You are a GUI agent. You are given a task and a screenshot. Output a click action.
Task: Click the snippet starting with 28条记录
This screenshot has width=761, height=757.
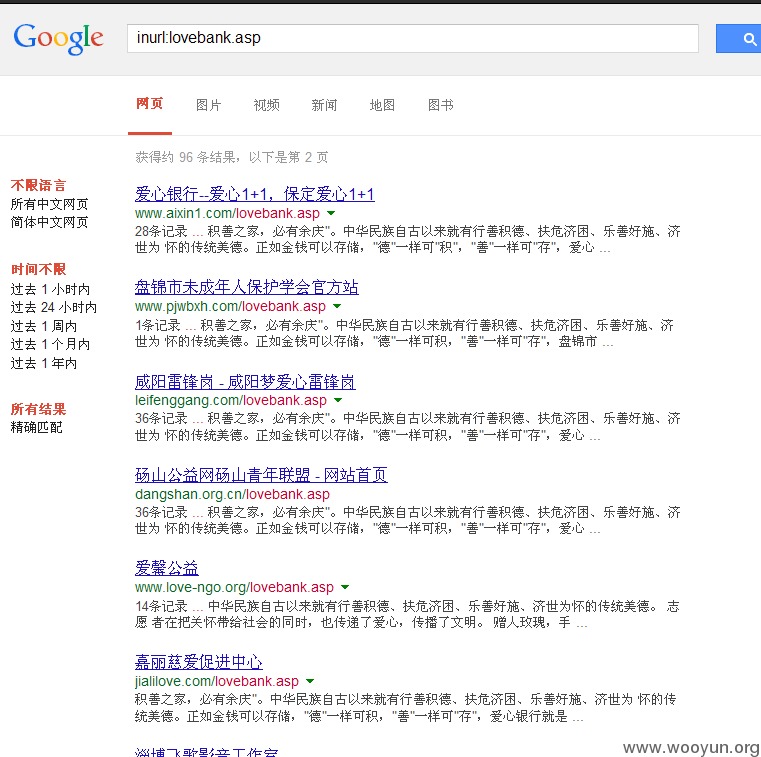408,239
